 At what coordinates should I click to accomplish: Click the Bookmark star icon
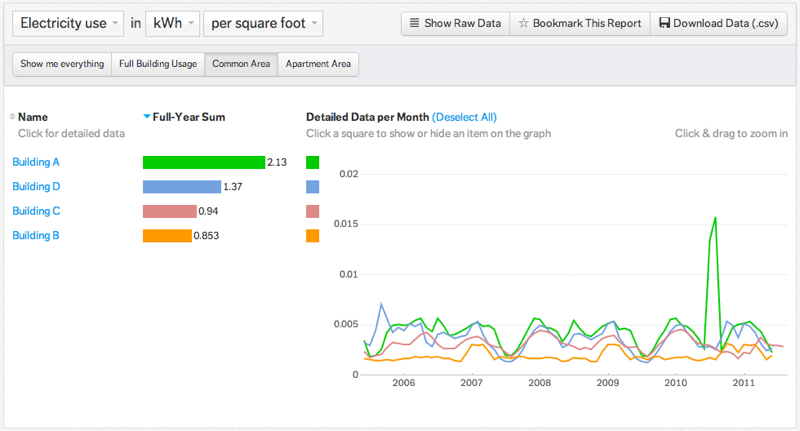coord(523,23)
